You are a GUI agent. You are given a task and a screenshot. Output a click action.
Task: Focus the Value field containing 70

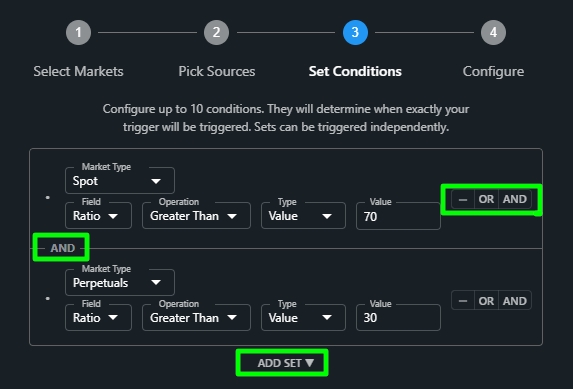click(x=398, y=216)
